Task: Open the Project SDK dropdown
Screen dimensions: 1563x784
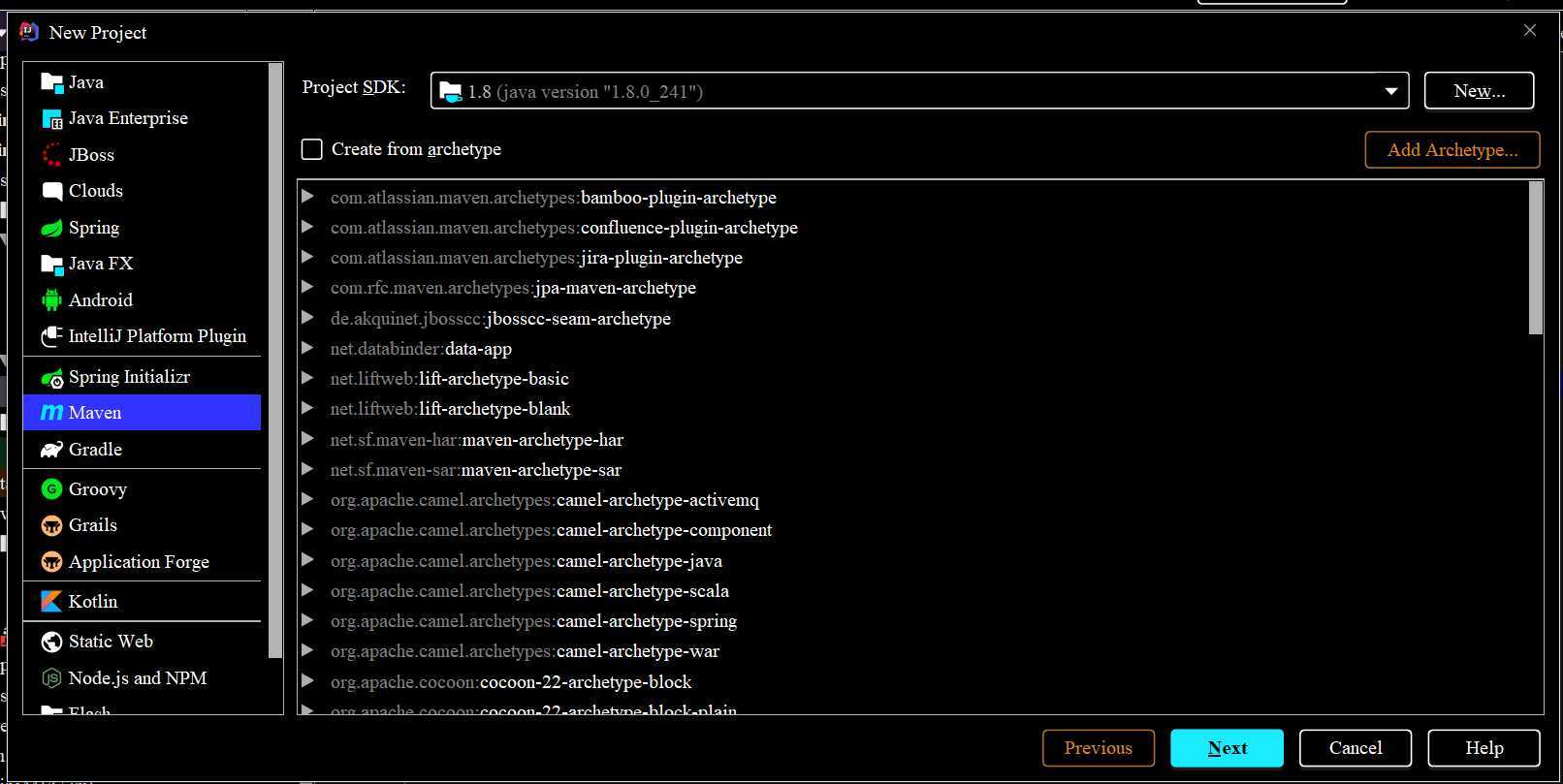Action: [1391, 91]
